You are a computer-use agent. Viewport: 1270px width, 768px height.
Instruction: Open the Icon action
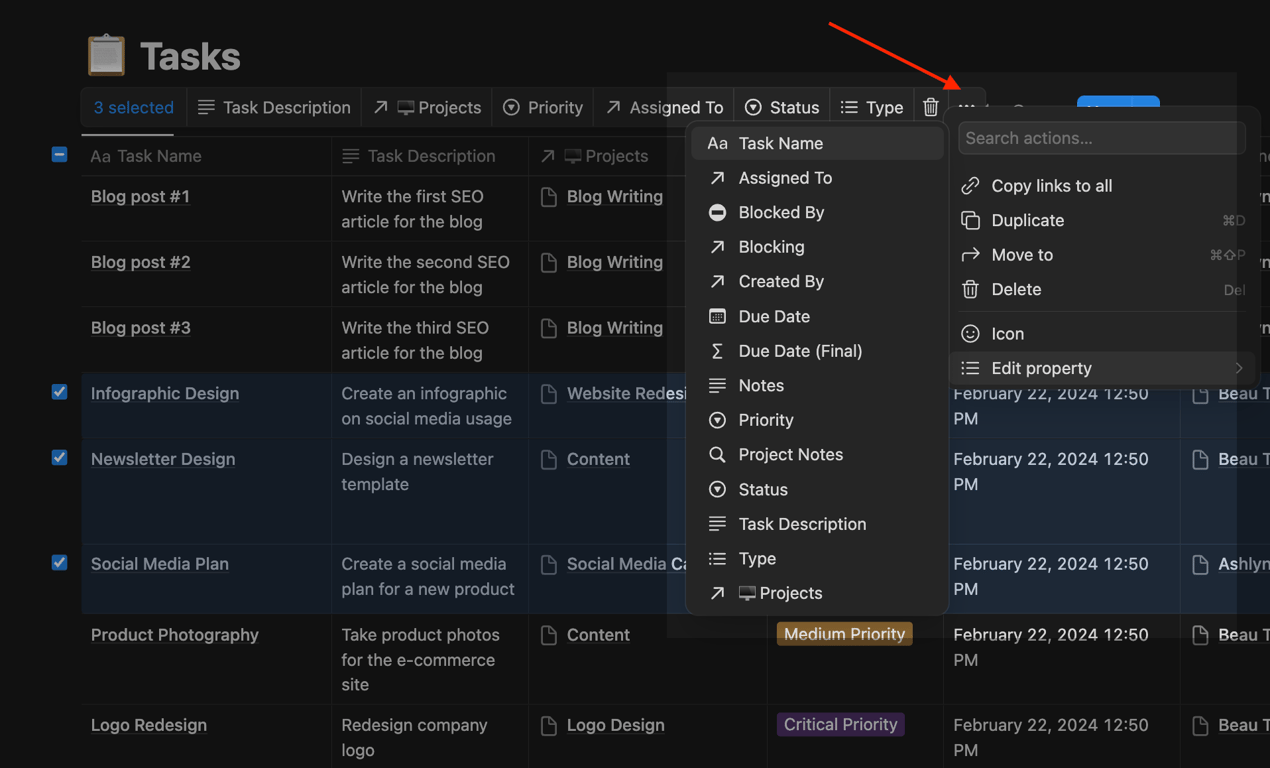pyautogui.click(x=1102, y=334)
